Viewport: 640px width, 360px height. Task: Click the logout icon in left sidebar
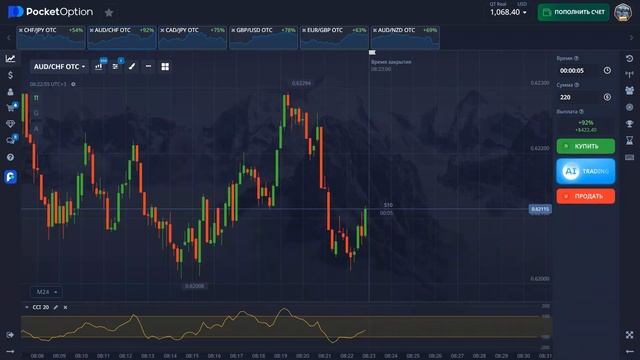click(10, 335)
